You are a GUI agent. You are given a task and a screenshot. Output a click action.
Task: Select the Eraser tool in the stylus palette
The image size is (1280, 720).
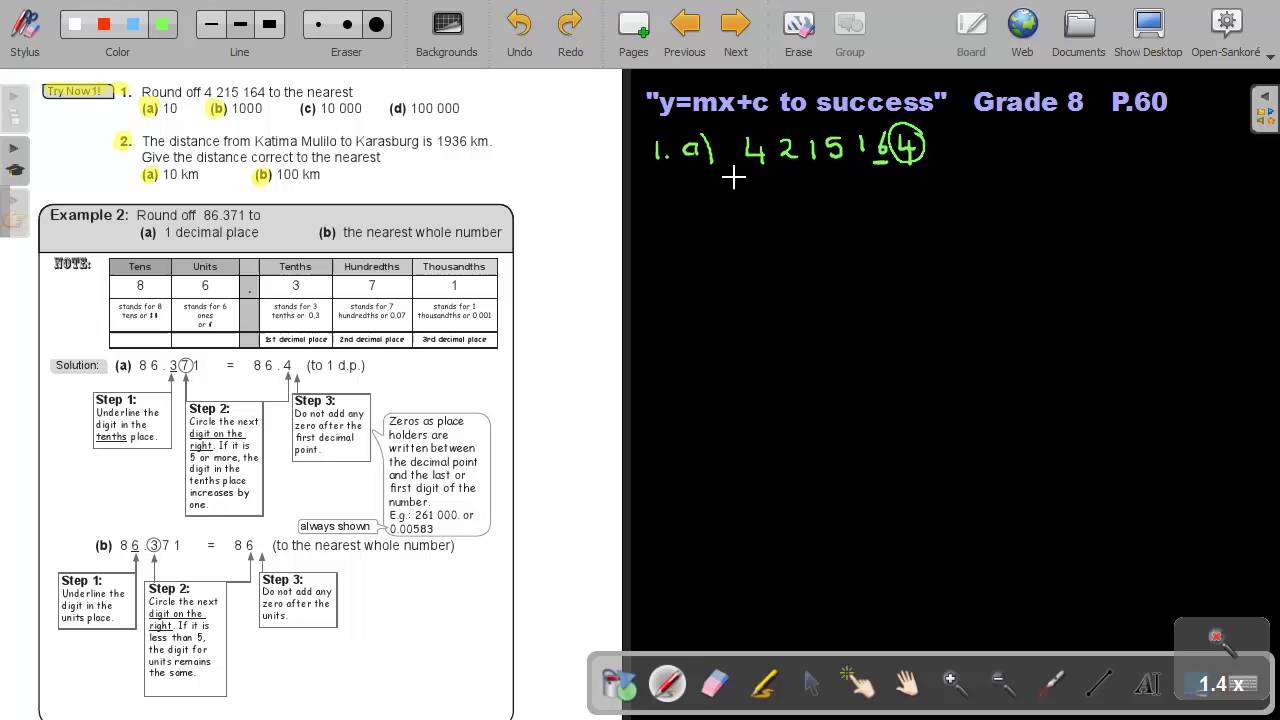coord(715,684)
